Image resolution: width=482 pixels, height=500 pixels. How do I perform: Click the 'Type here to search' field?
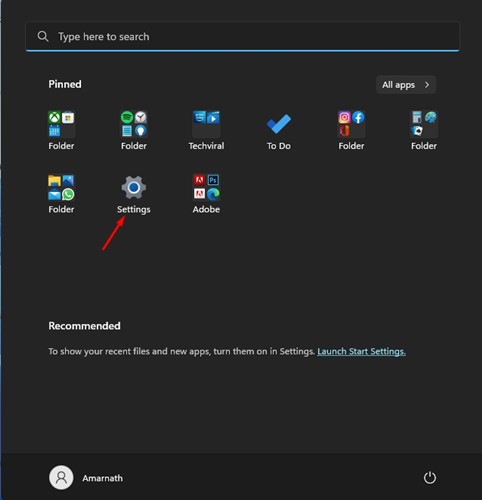(x=242, y=36)
